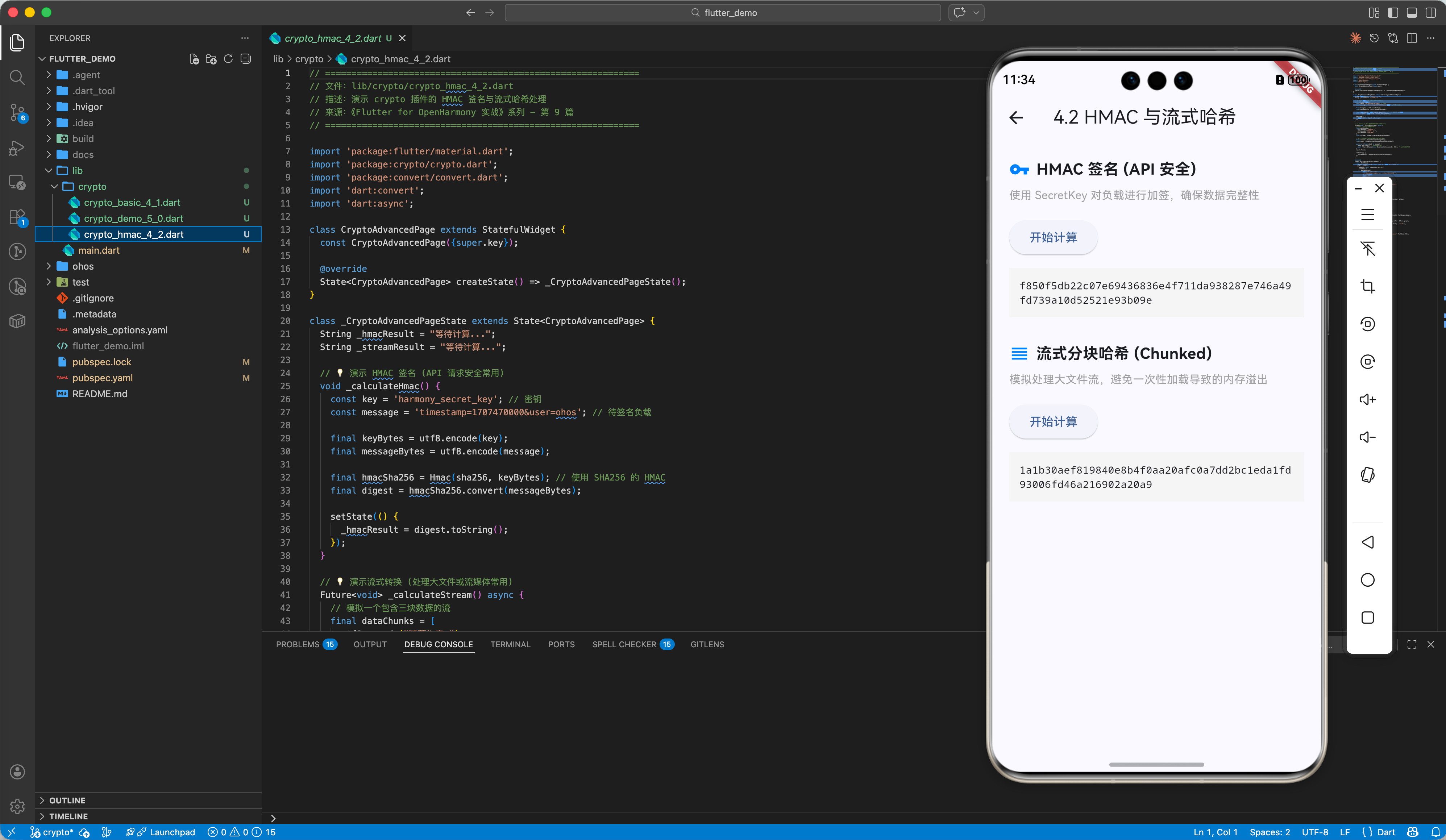The width and height of the screenshot is (1446, 840).
Task: Toggle the primary side bar layout
Action: coord(1393,13)
